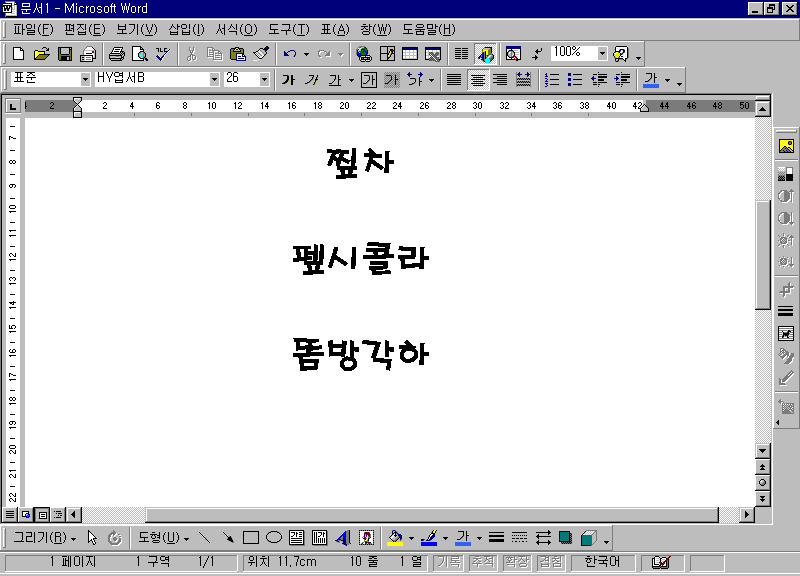800x576 pixels.
Task: Align the text to the right
Action: (501, 80)
